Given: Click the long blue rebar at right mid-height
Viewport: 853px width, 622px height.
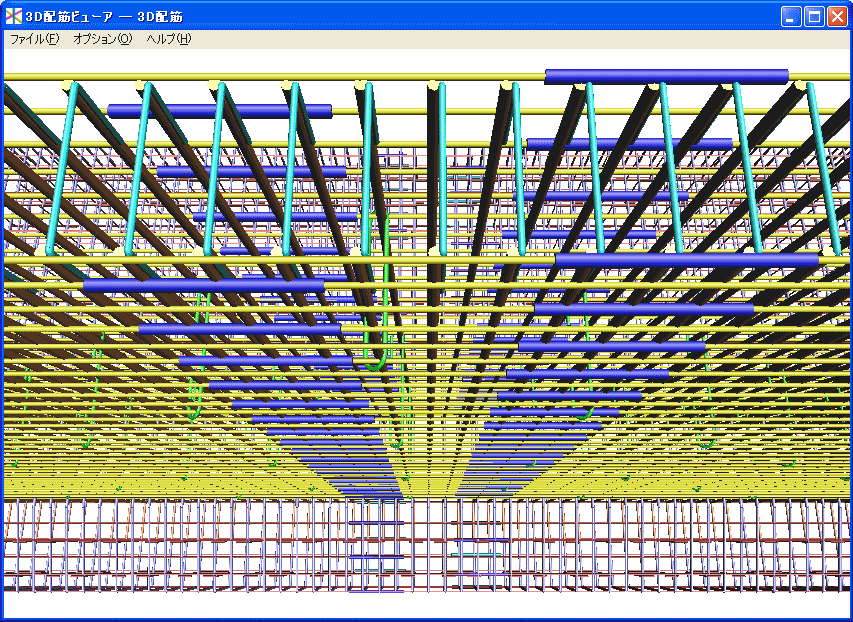Looking at the screenshot, I should (x=686, y=260).
